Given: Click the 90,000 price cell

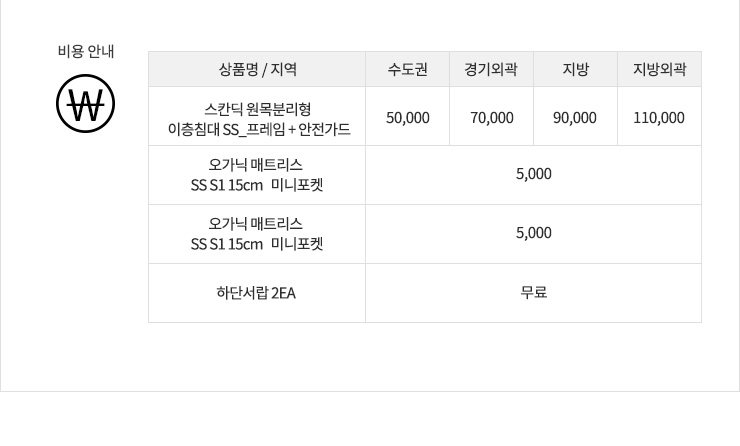Looking at the screenshot, I should tap(575, 118).
